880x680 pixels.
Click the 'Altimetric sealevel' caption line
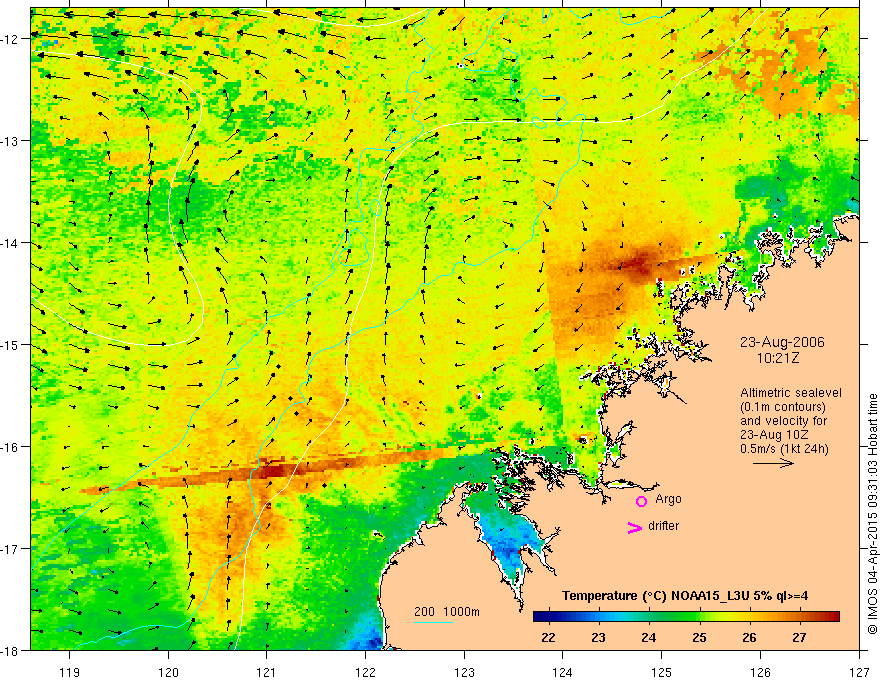[791, 393]
